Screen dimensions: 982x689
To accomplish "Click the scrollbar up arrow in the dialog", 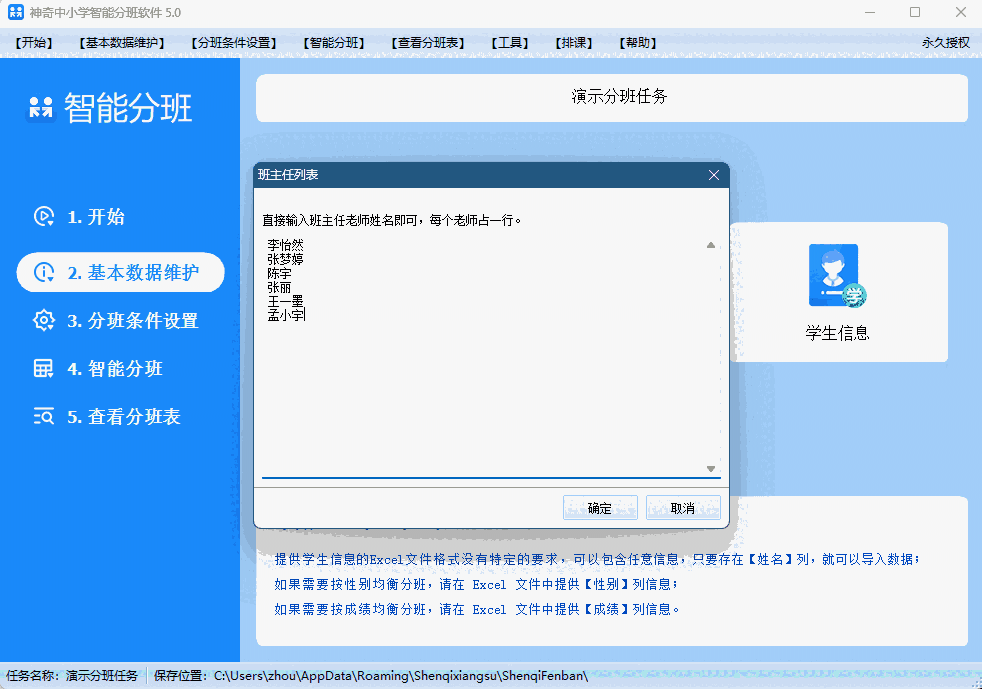I will coord(711,244).
